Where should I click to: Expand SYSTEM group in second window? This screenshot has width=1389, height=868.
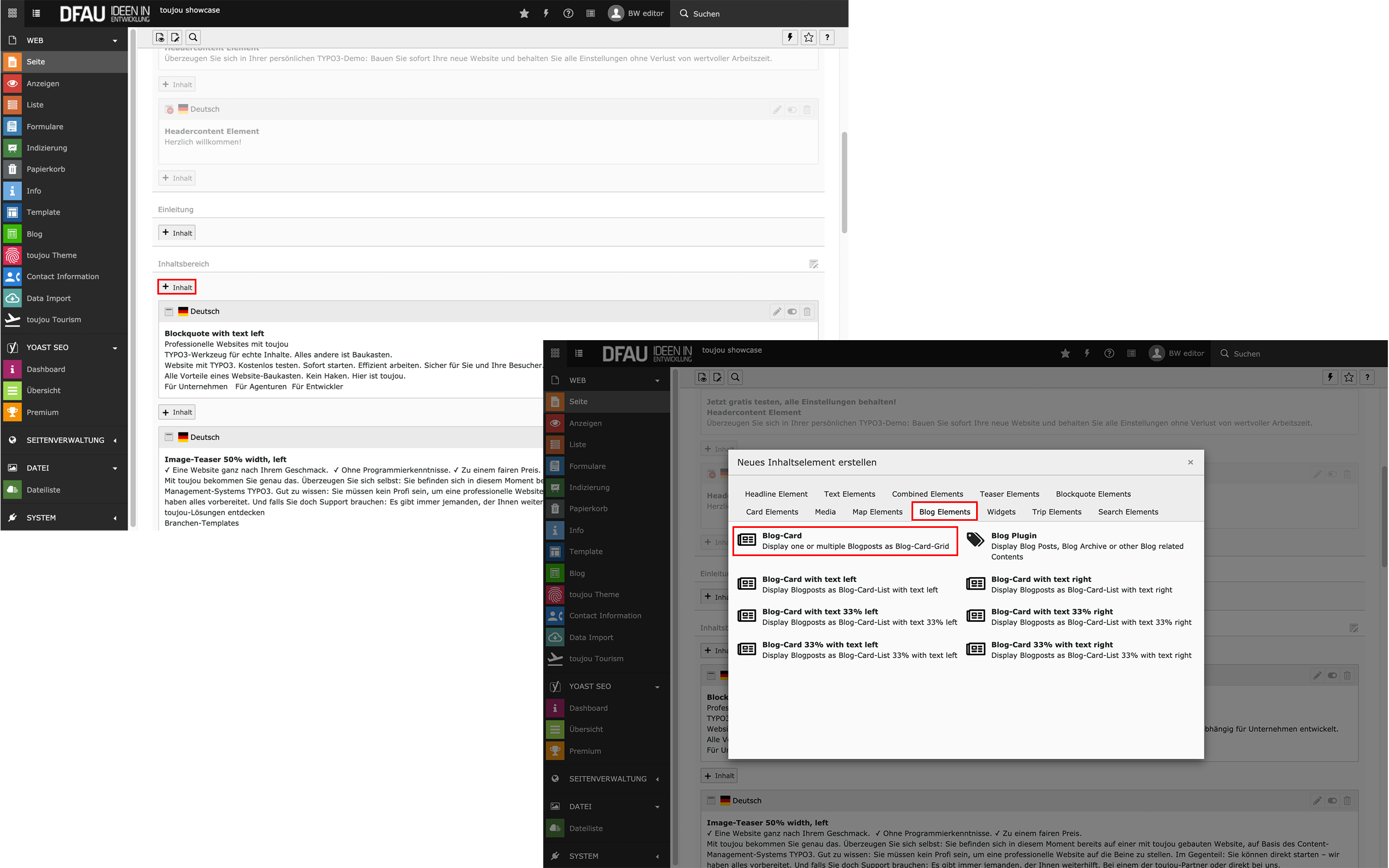click(x=607, y=856)
